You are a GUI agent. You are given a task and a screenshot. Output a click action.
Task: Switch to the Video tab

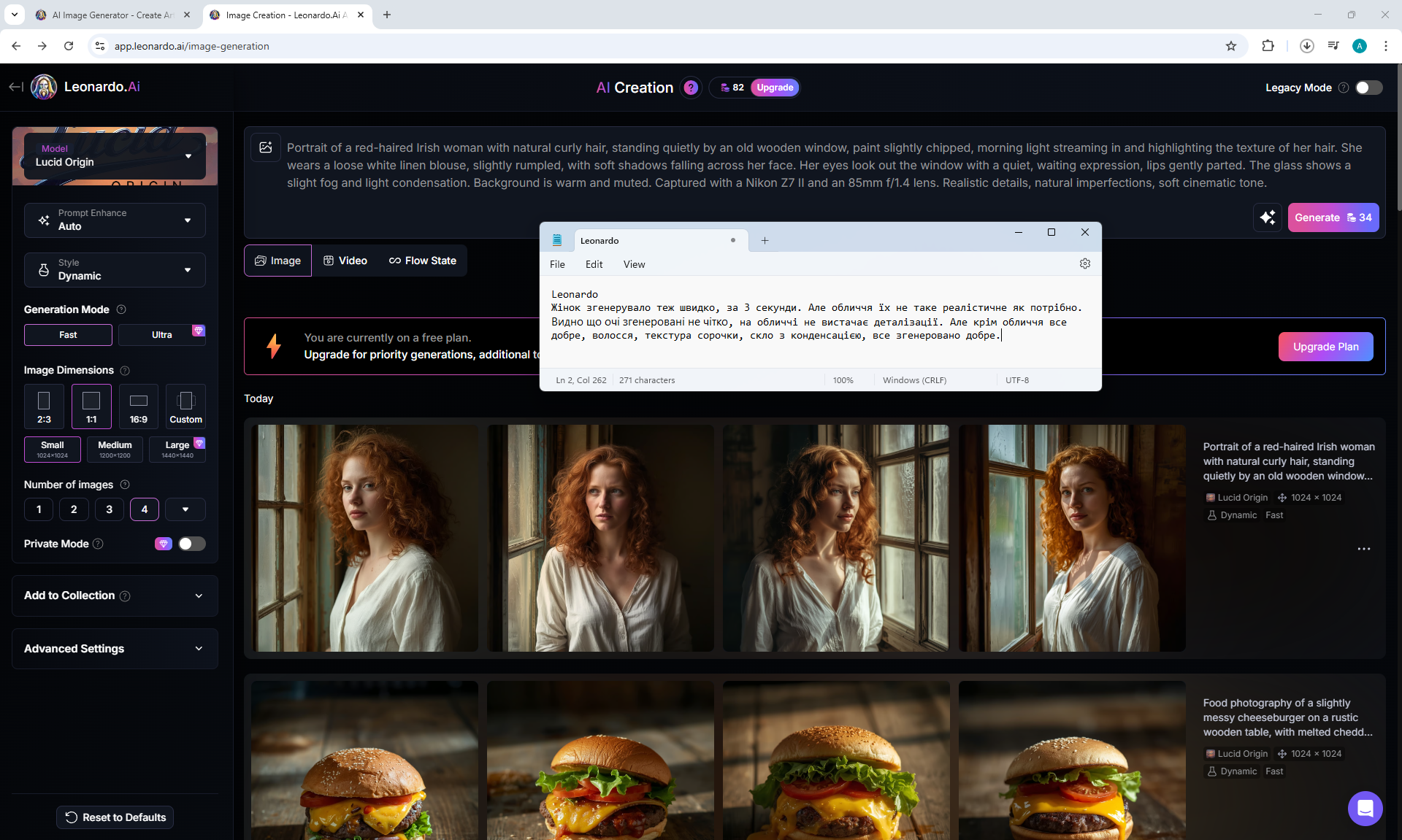(x=345, y=261)
